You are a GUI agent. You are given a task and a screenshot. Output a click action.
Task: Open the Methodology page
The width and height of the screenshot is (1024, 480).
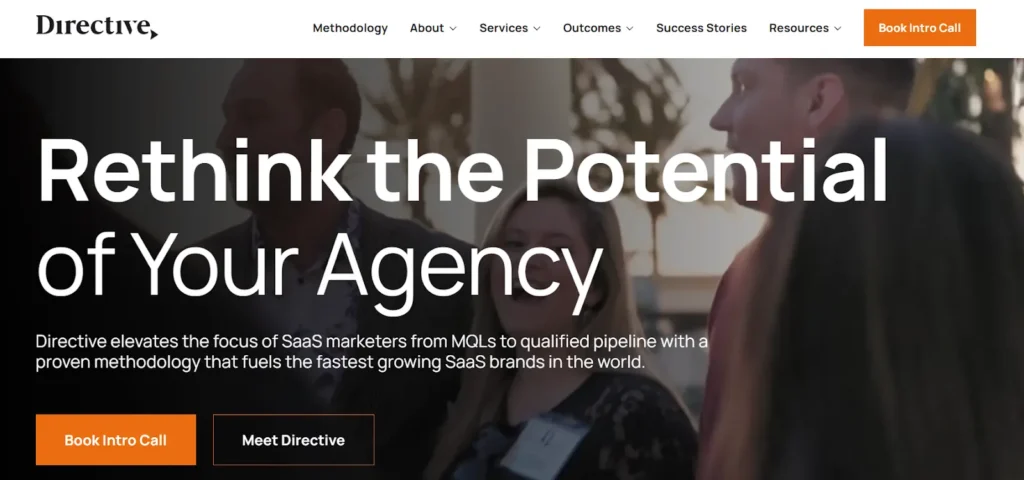coord(350,28)
